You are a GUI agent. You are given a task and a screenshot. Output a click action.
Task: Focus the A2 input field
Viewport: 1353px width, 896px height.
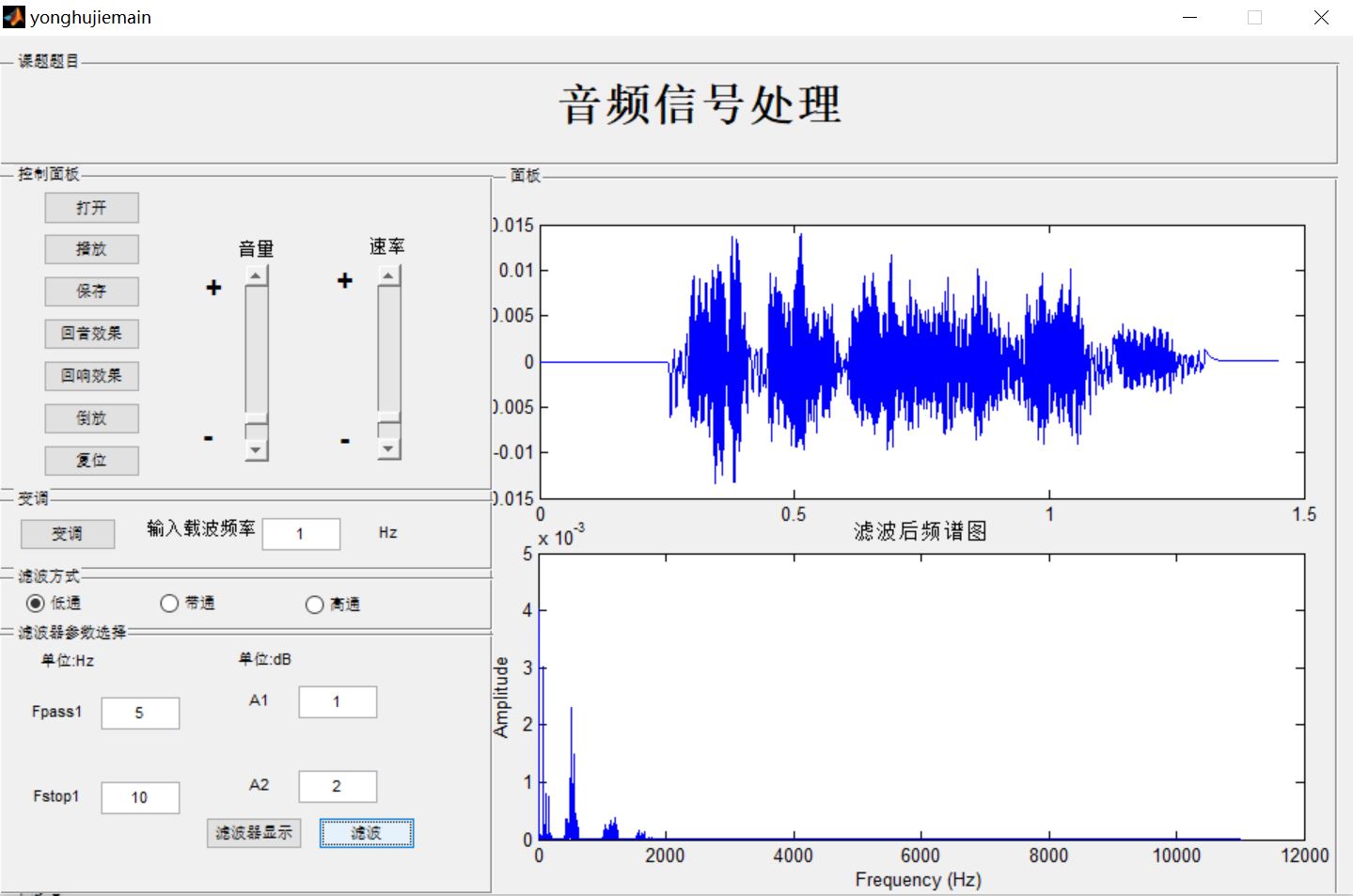coord(338,787)
